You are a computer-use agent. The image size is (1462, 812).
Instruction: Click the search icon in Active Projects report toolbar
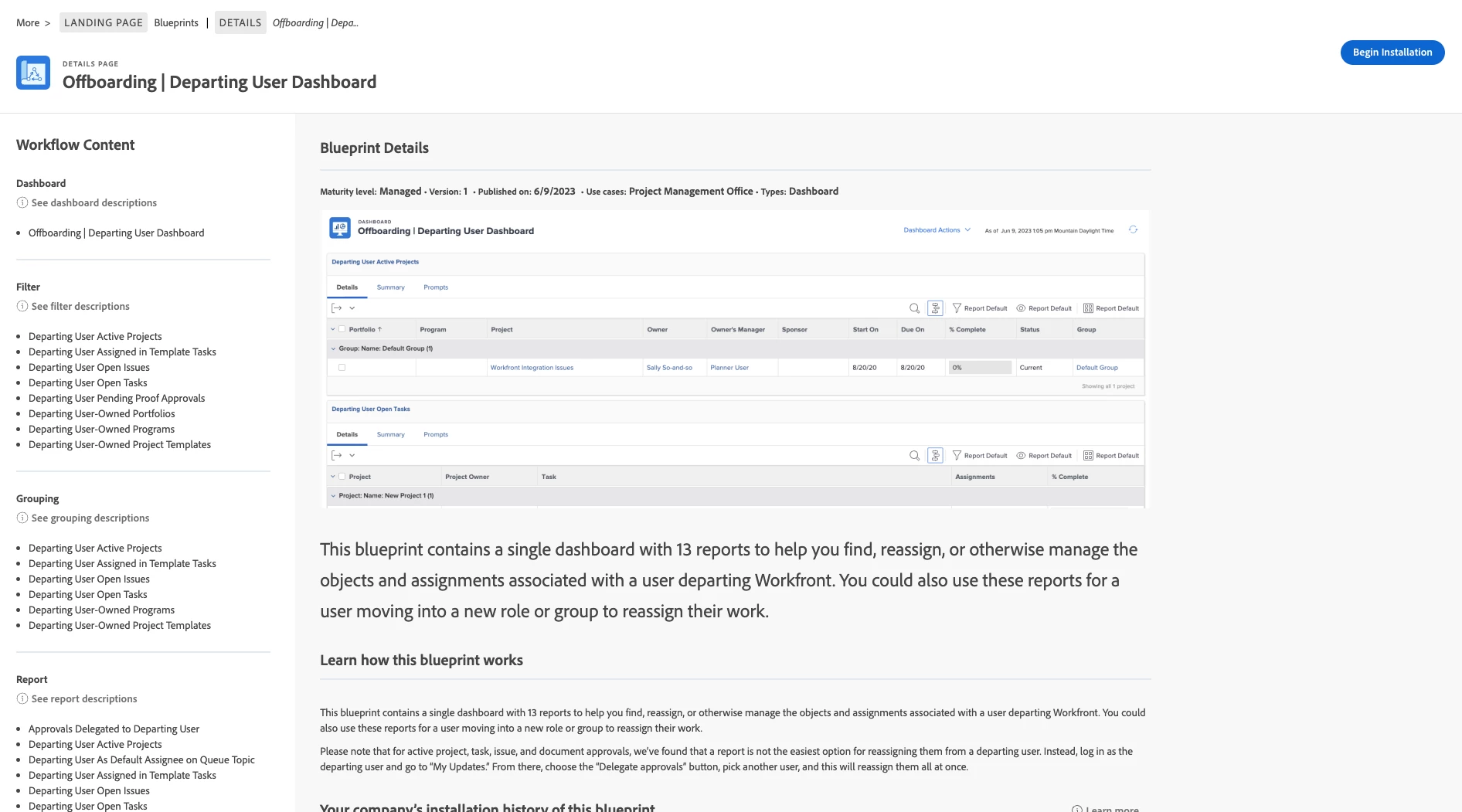tap(914, 308)
